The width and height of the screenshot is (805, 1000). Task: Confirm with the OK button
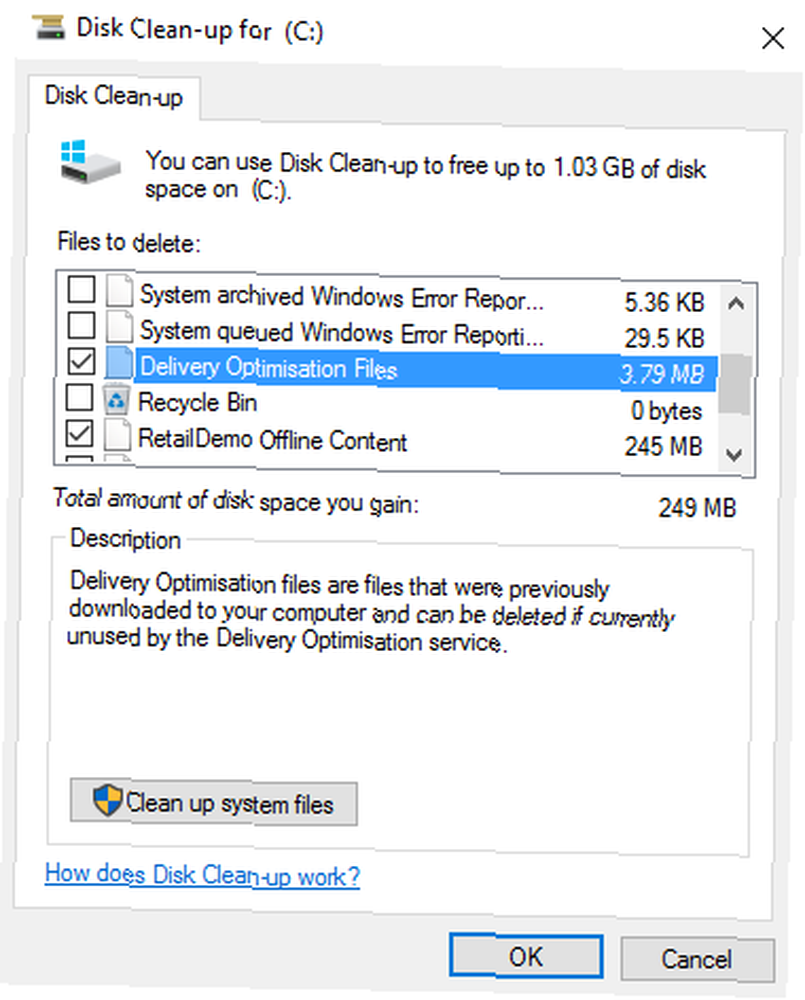click(x=526, y=956)
